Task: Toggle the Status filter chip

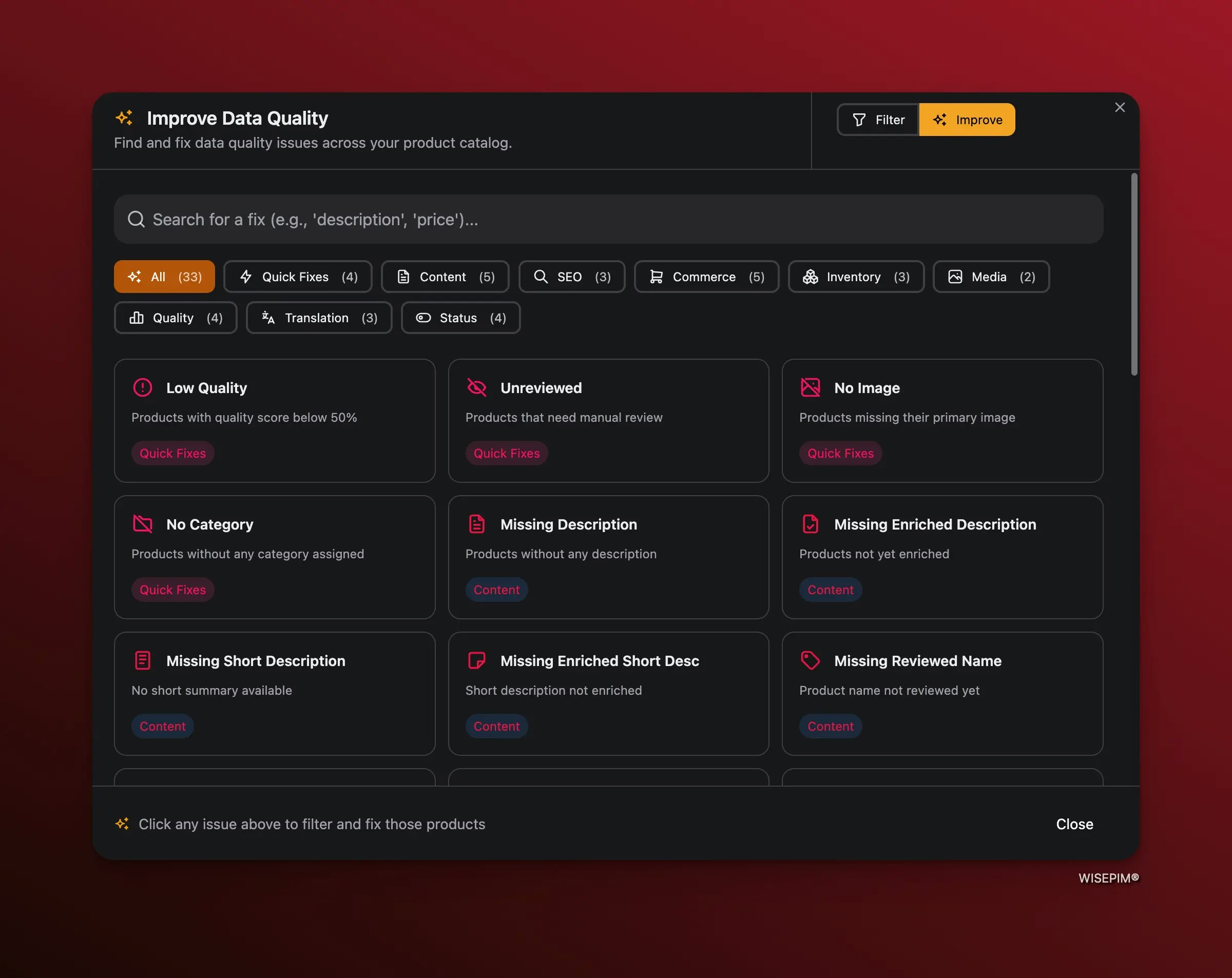Action: [x=460, y=318]
